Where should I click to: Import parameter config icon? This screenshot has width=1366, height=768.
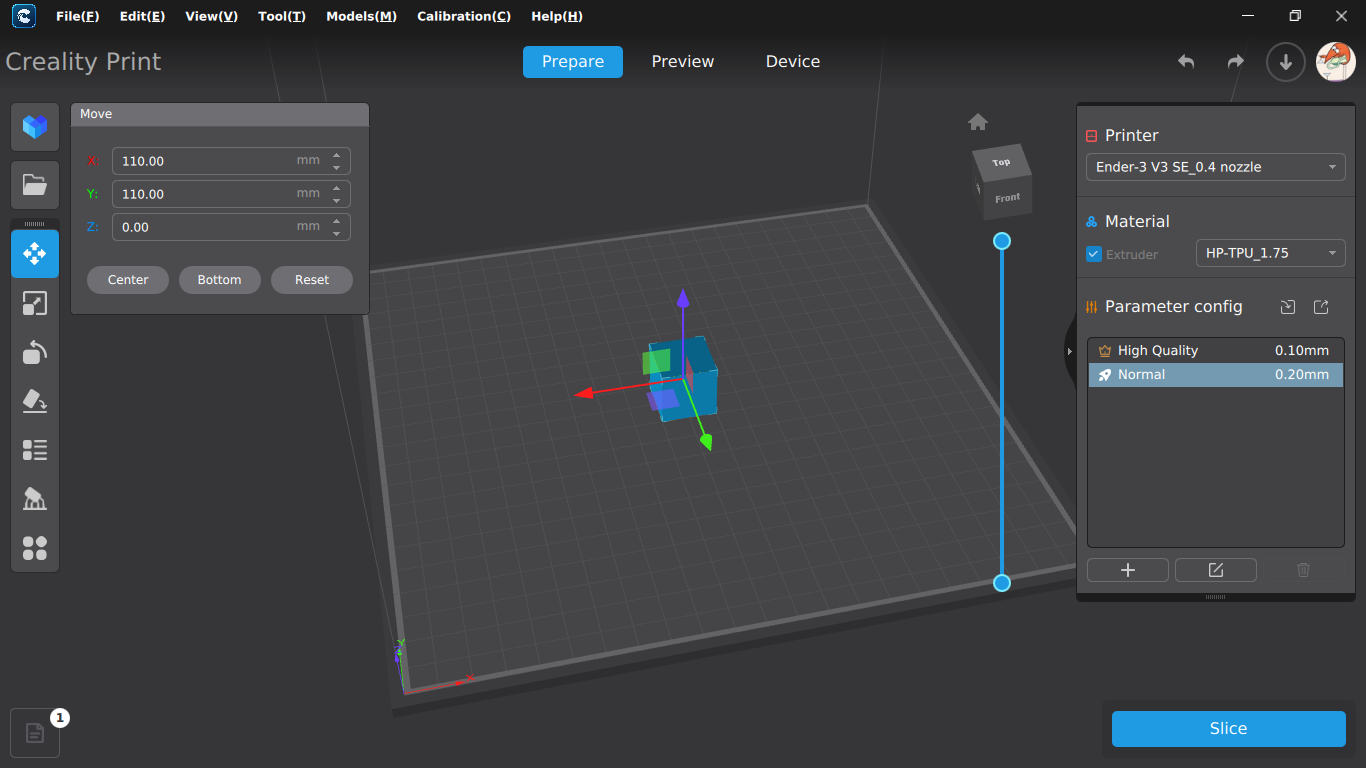[x=1288, y=307]
